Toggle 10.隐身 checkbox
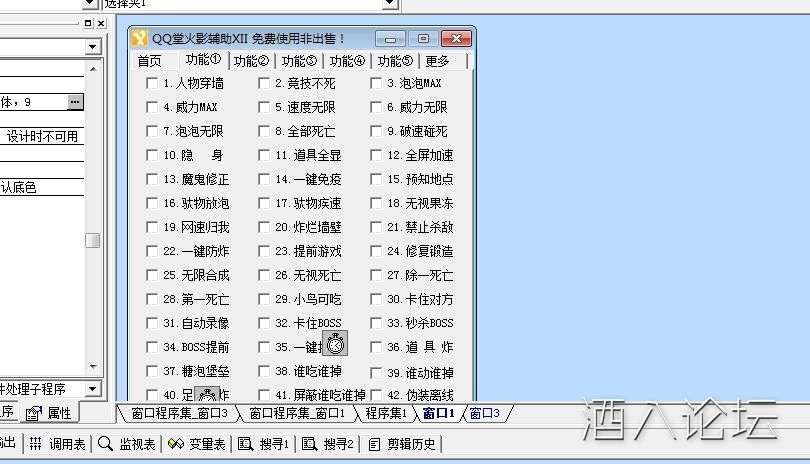Image resolution: width=810 pixels, height=464 pixels. pyautogui.click(x=152, y=155)
